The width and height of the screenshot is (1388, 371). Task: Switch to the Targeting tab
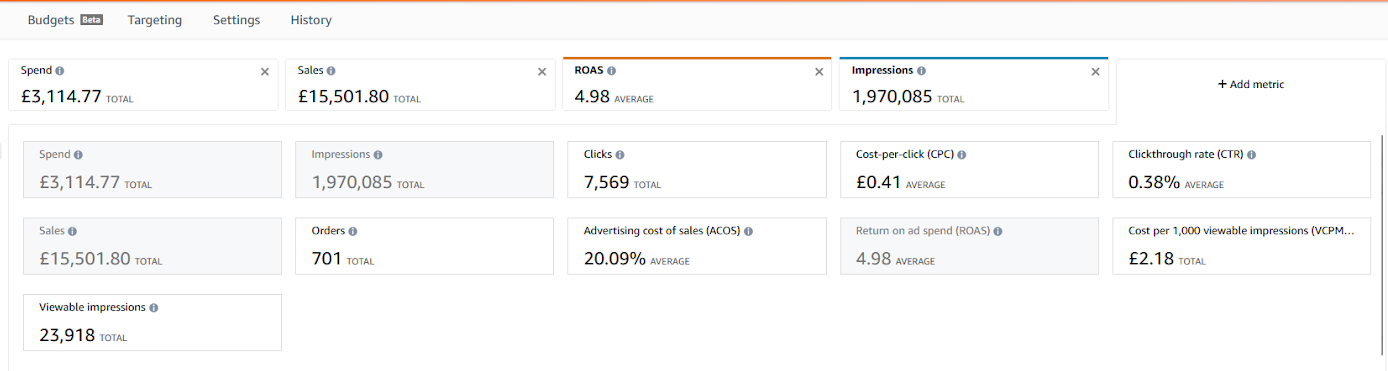155,20
